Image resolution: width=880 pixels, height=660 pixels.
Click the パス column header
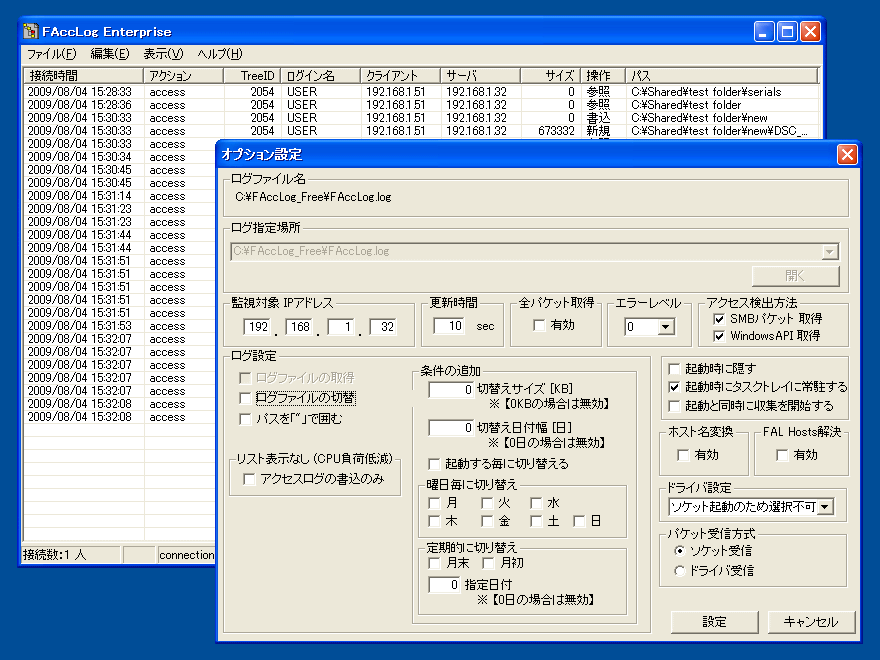722,75
